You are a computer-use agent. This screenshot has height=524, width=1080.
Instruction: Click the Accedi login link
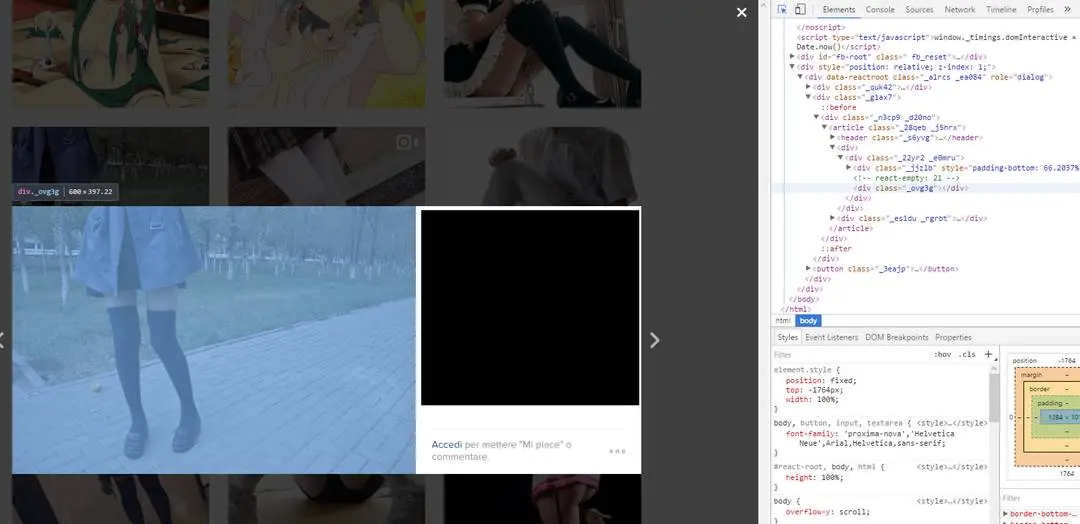click(x=446, y=445)
